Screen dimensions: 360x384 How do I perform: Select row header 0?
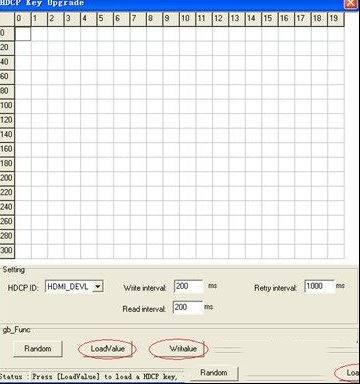(x=7, y=34)
